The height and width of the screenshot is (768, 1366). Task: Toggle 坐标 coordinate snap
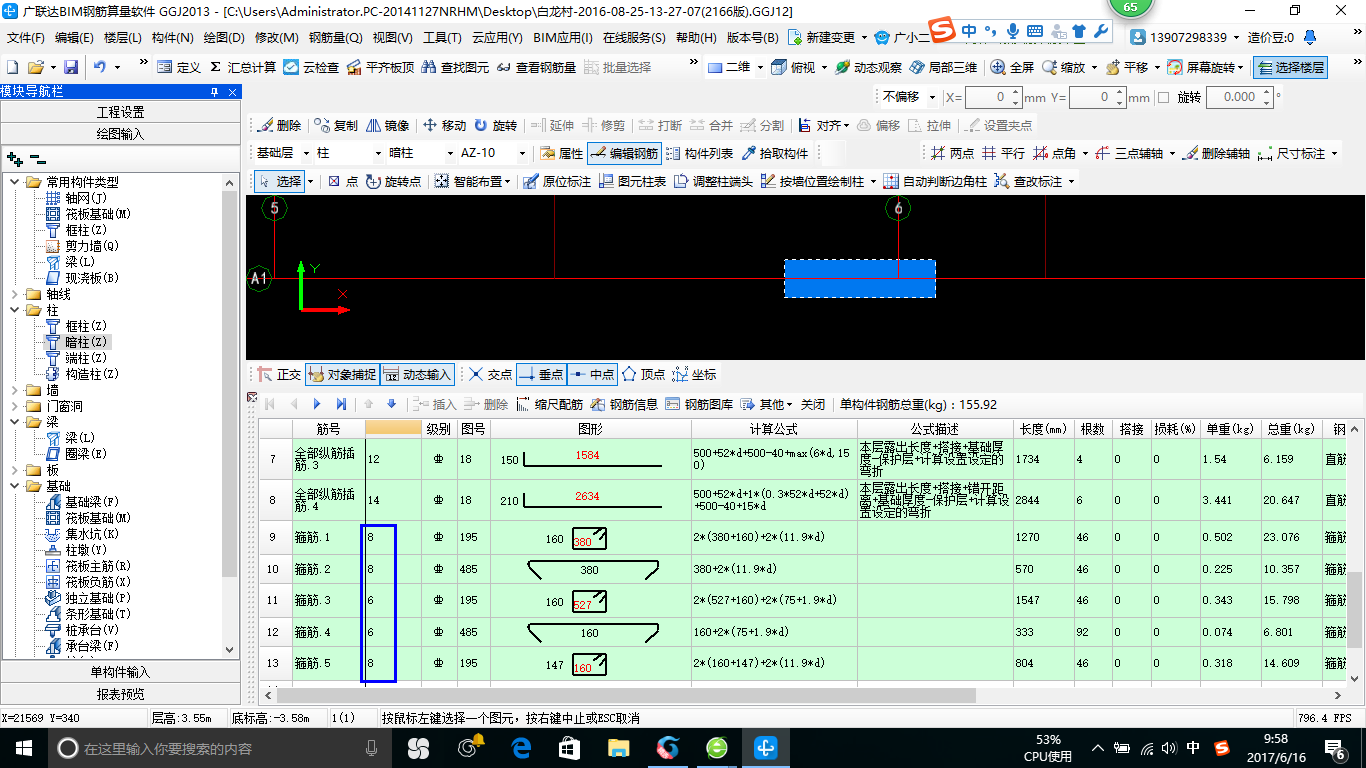tap(694, 374)
